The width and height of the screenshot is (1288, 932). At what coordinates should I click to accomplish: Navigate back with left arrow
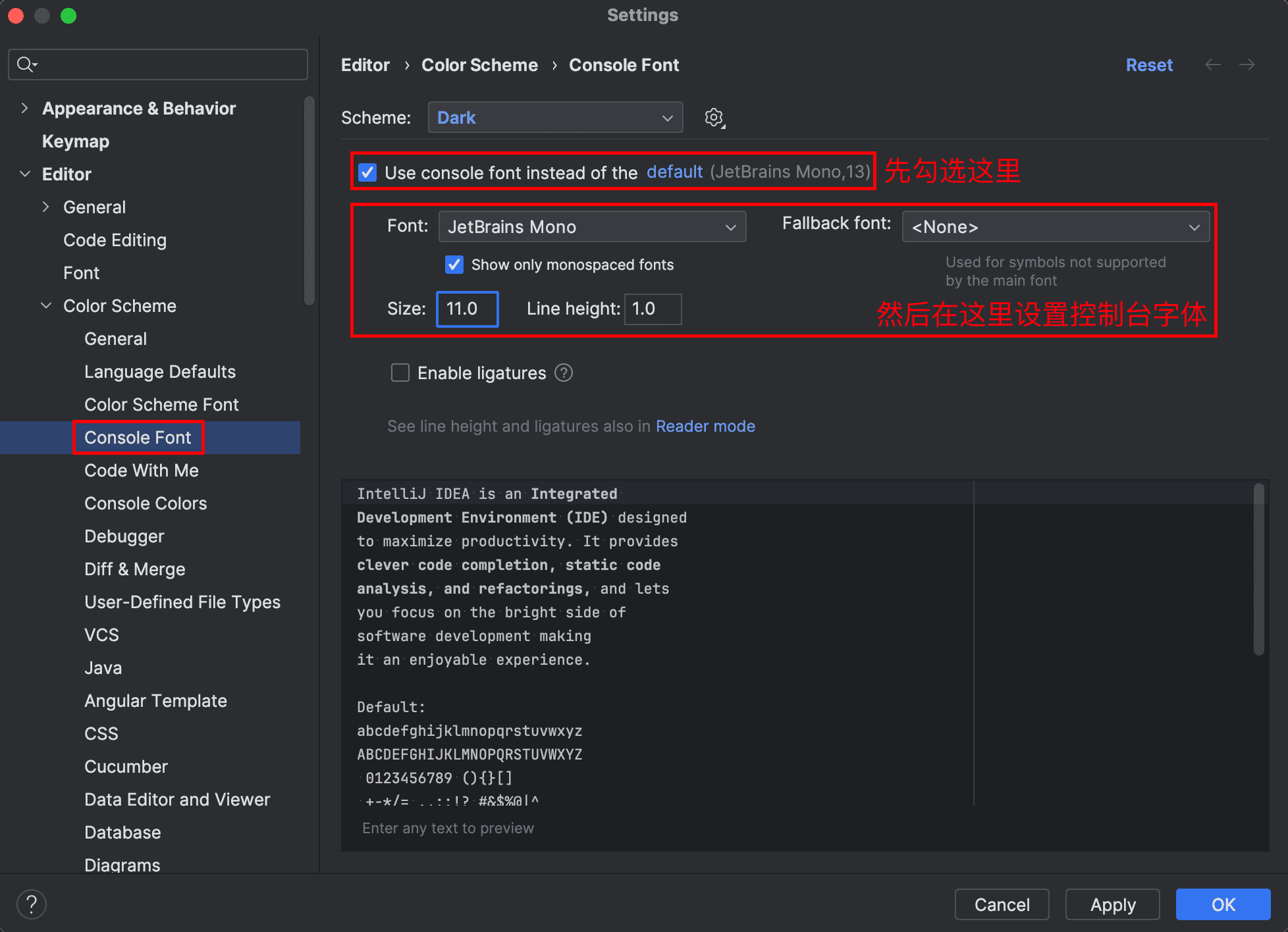click(x=1213, y=65)
